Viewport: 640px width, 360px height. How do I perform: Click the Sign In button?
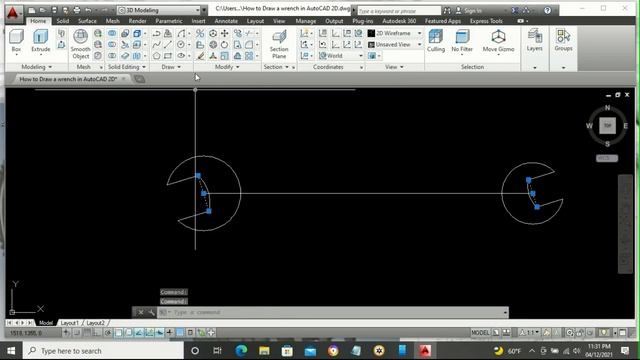469,11
